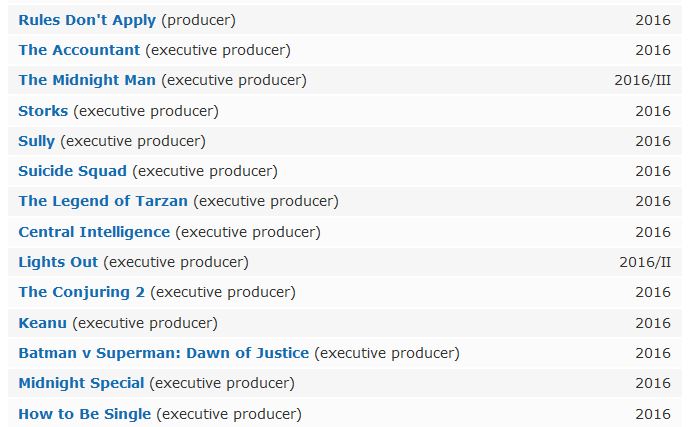694x427 pixels.
Task: Open the Lights Out film page
Action: click(x=58, y=262)
